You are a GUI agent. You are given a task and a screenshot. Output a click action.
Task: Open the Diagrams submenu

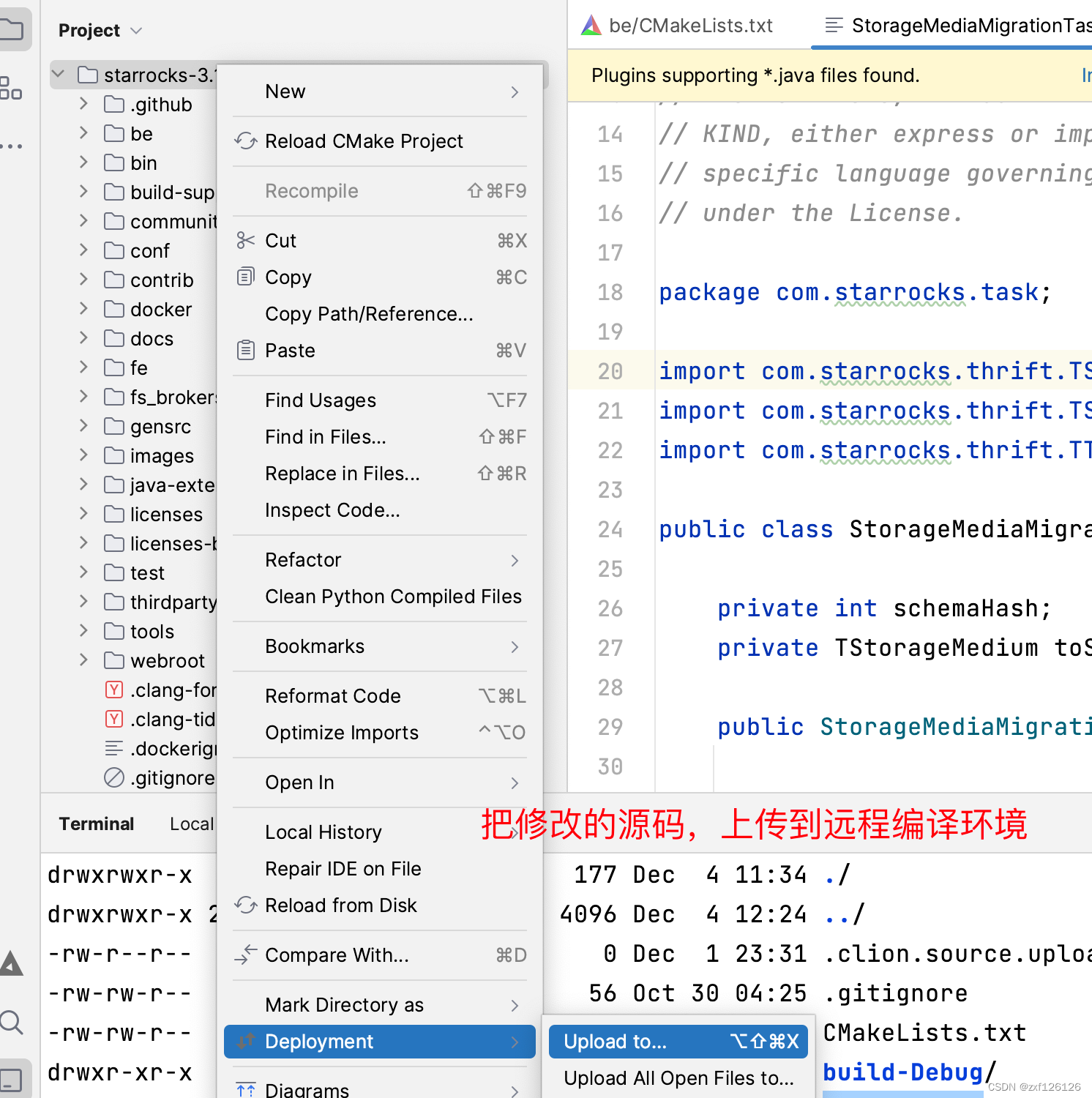coord(381,1088)
